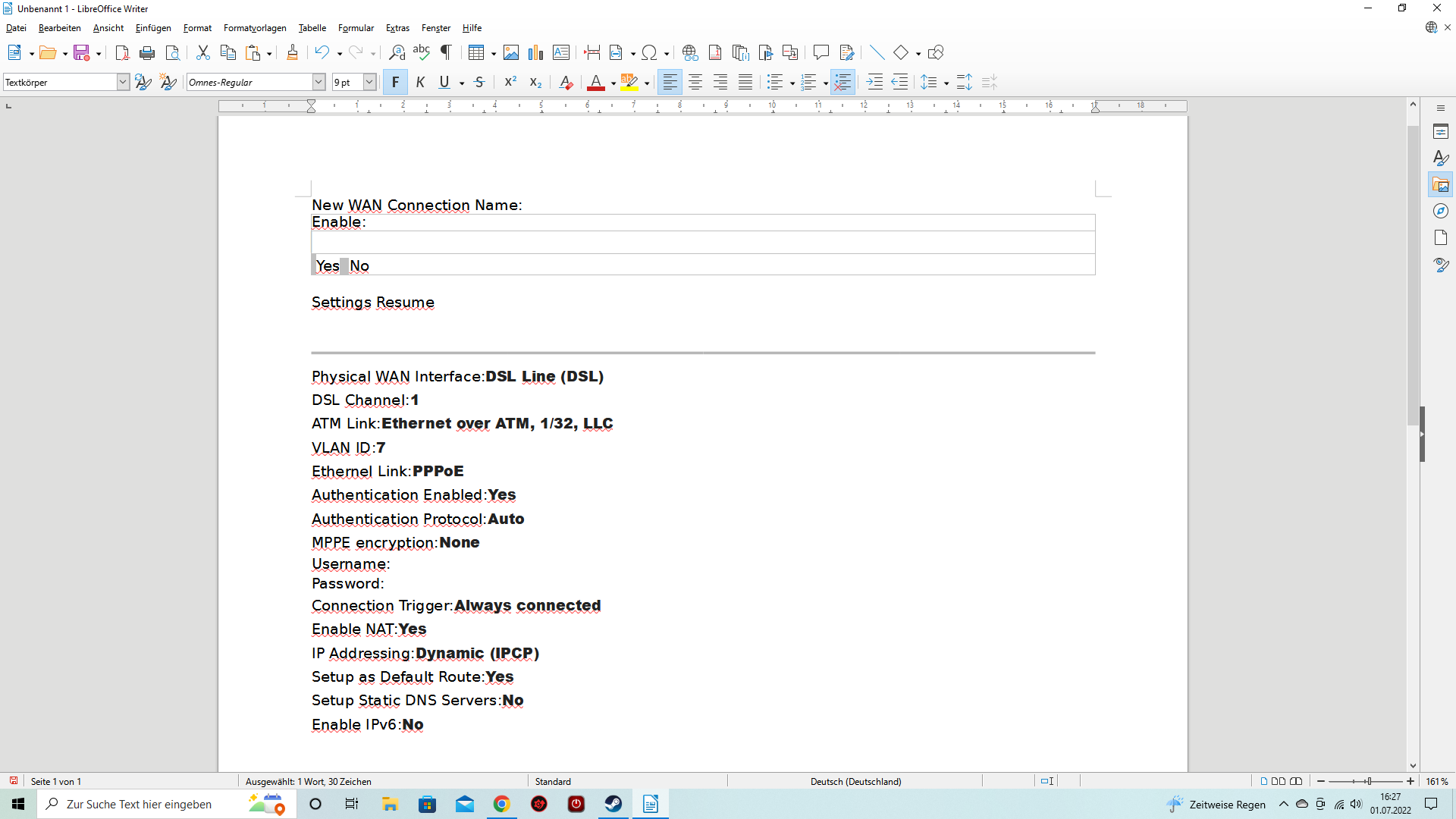Open paragraph style Textkörper dropdown
1456x819 pixels.
pyautogui.click(x=123, y=83)
